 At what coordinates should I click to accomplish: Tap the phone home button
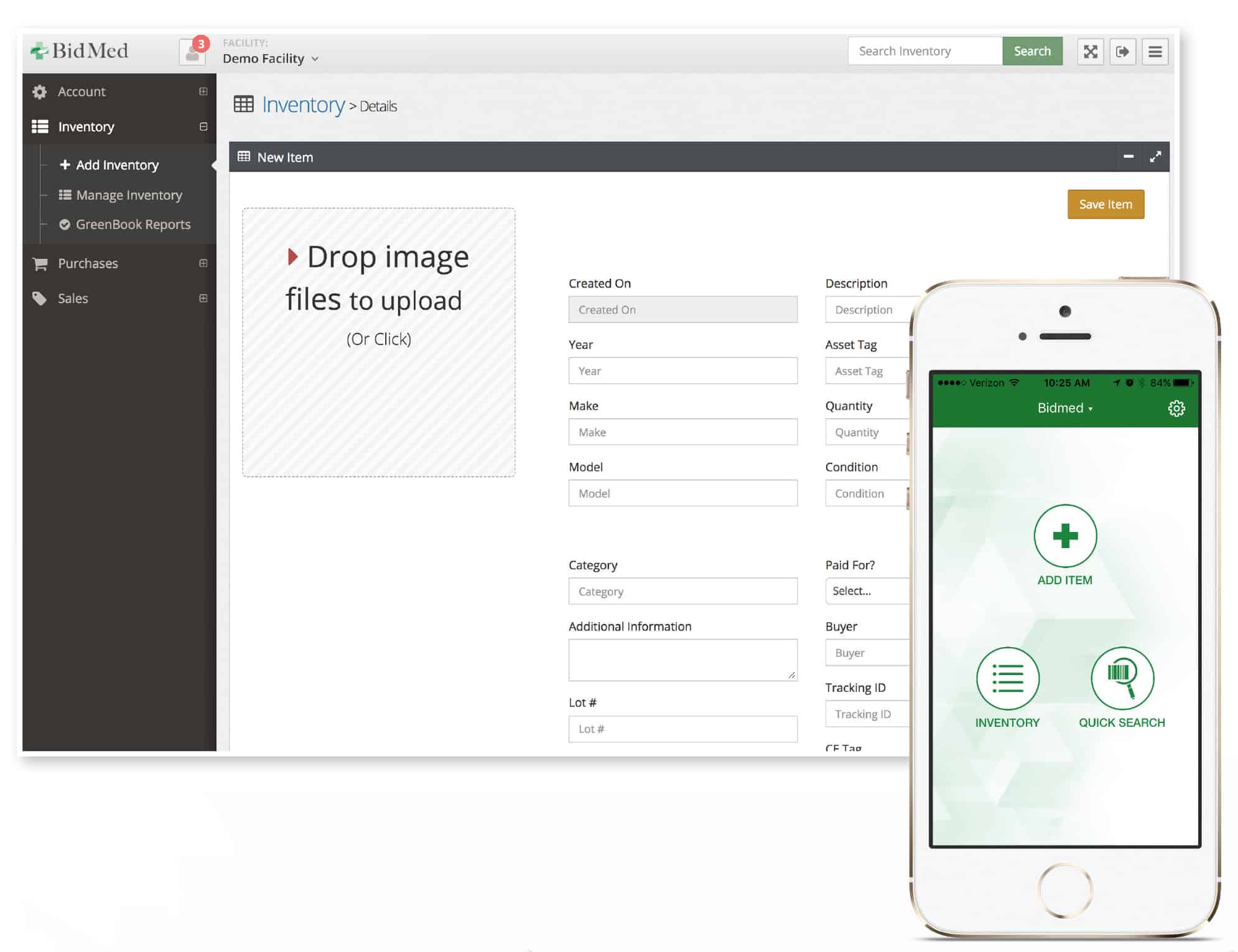[x=1065, y=891]
